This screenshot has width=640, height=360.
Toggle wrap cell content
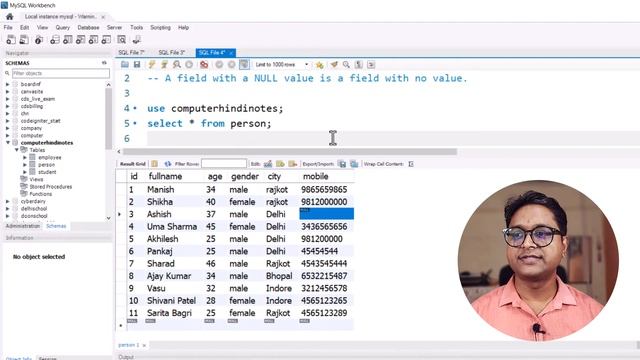point(411,164)
